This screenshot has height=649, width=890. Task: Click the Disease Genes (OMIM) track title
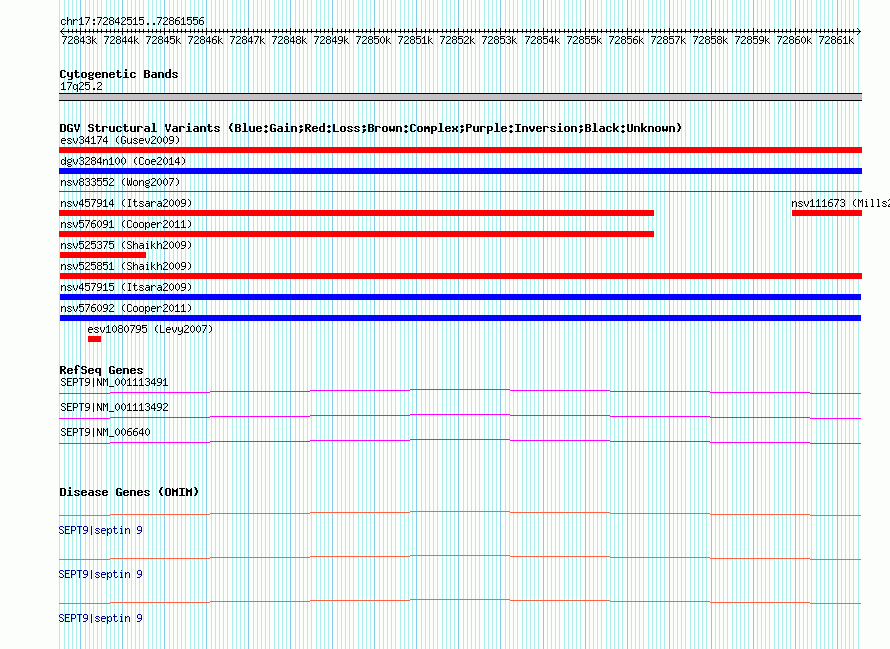point(129,492)
